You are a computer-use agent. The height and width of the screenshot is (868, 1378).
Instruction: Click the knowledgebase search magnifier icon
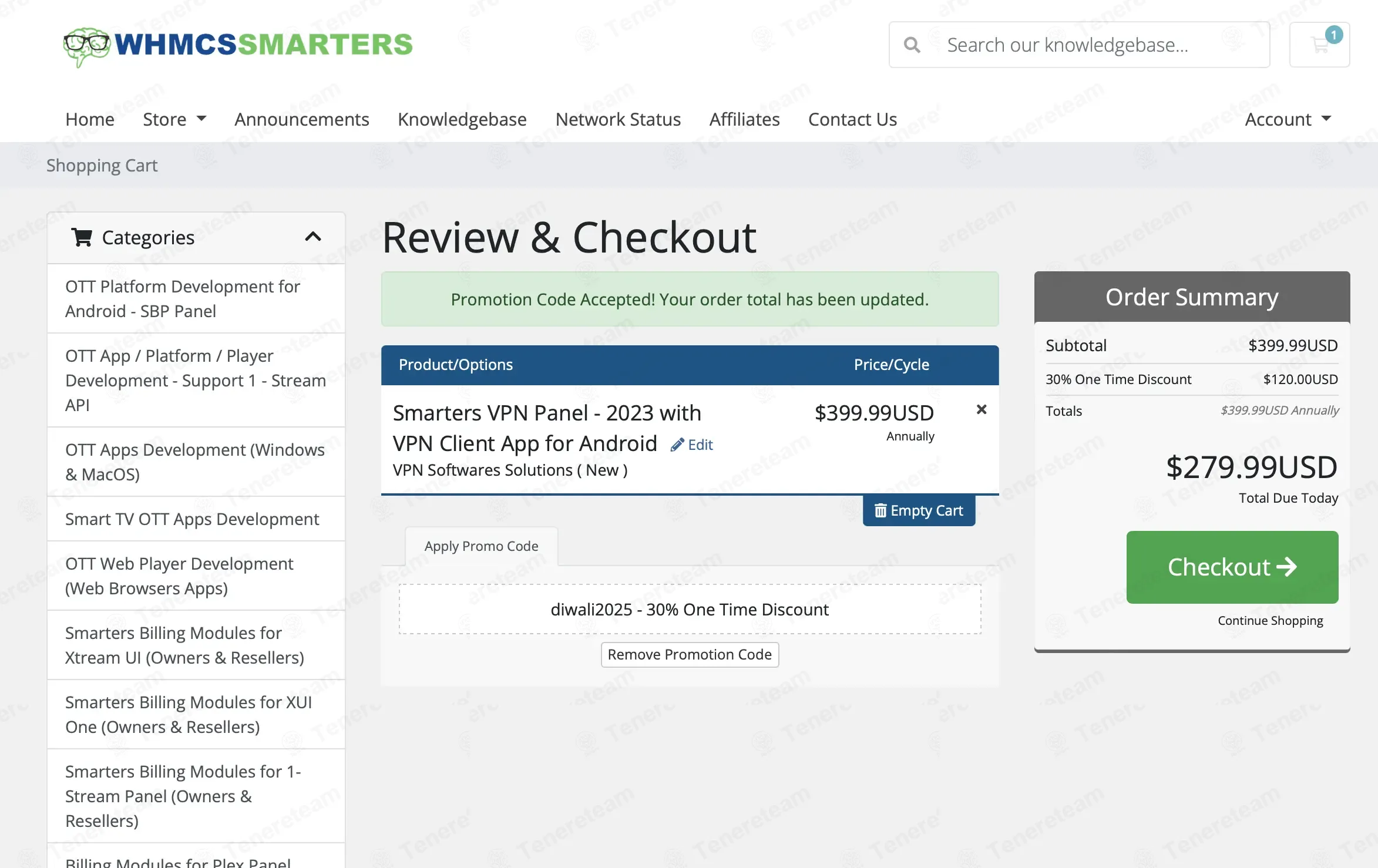[912, 45]
